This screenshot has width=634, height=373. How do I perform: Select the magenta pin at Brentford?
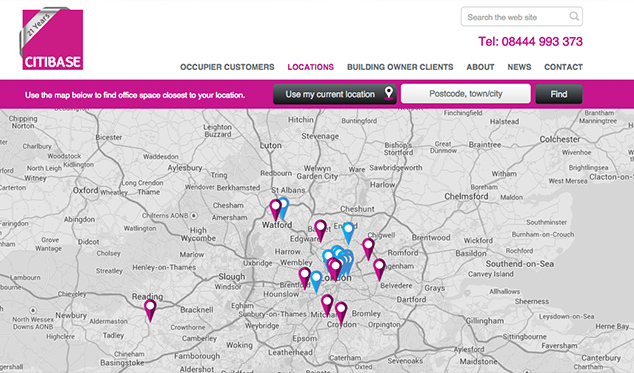pos(304,278)
